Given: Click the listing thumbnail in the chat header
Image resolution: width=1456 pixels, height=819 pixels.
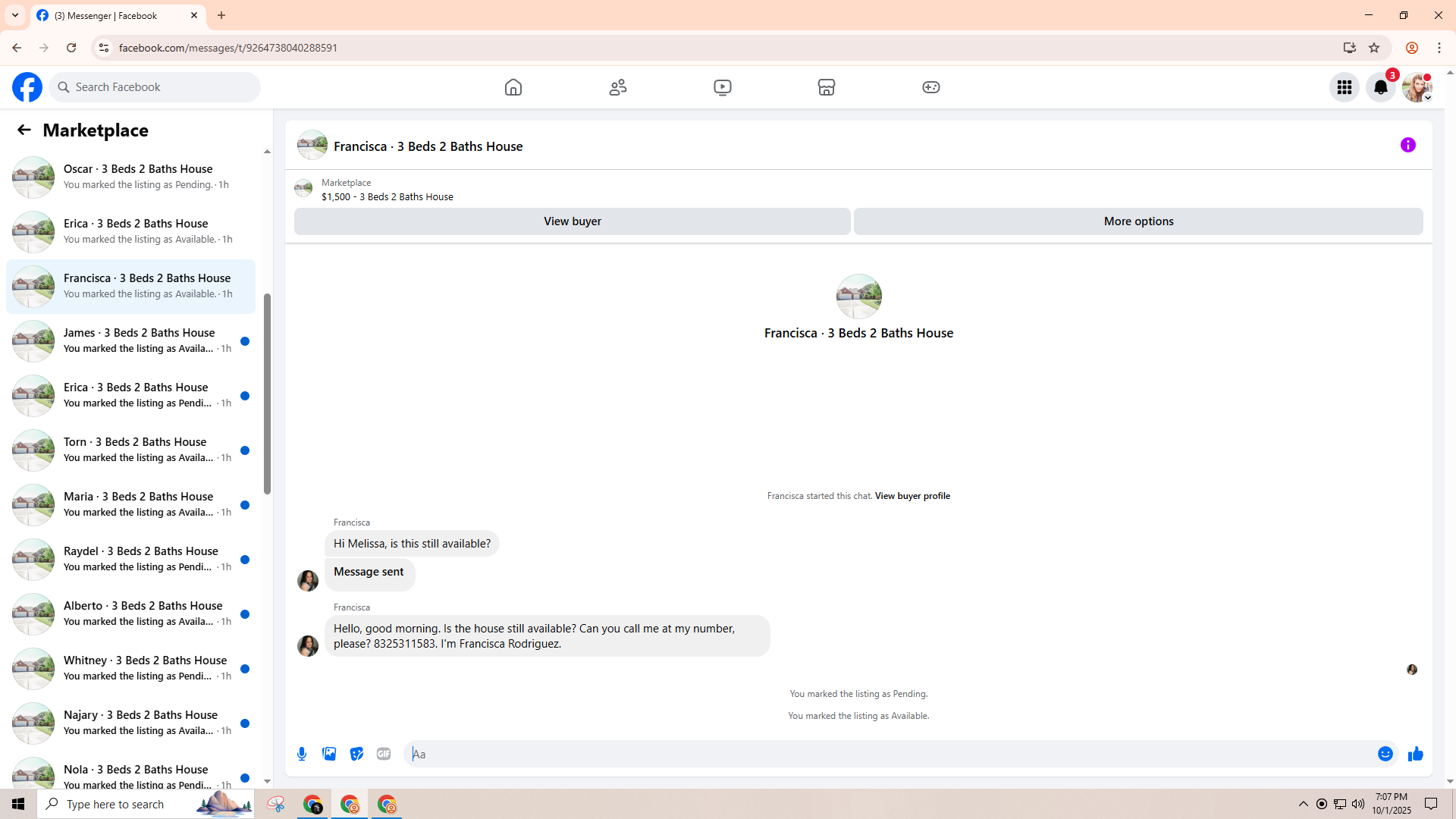Looking at the screenshot, I should tap(312, 145).
